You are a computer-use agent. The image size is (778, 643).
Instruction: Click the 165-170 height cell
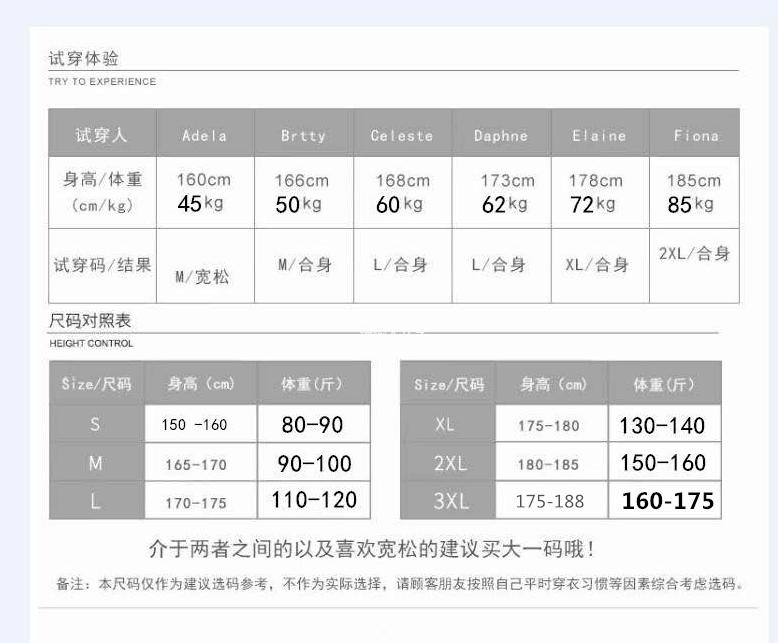tap(201, 462)
